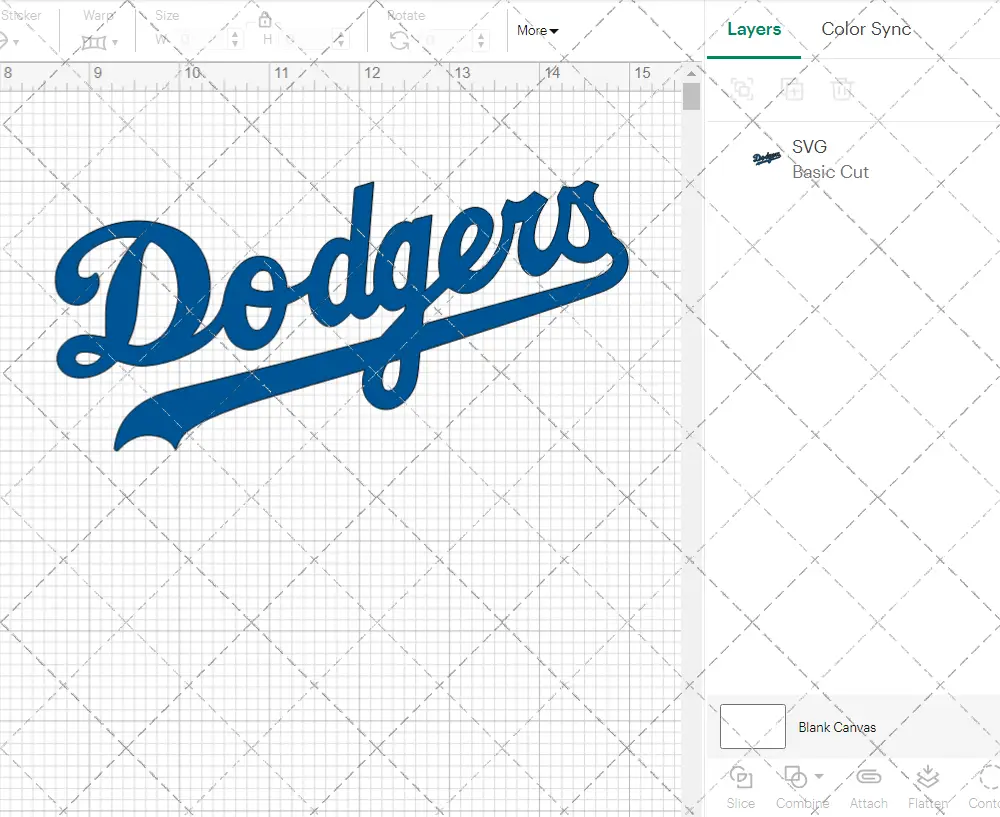Click the Rotate icon
Image resolution: width=1000 pixels, height=817 pixels.
(400, 41)
